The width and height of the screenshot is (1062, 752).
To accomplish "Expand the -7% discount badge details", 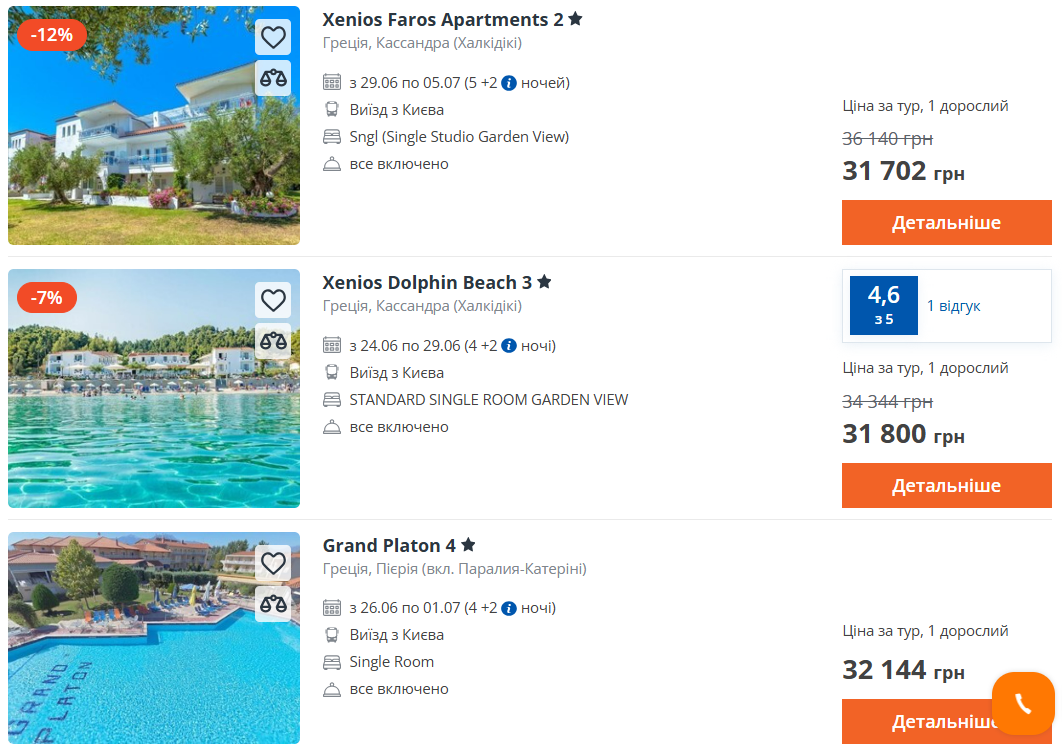I will click(x=47, y=297).
